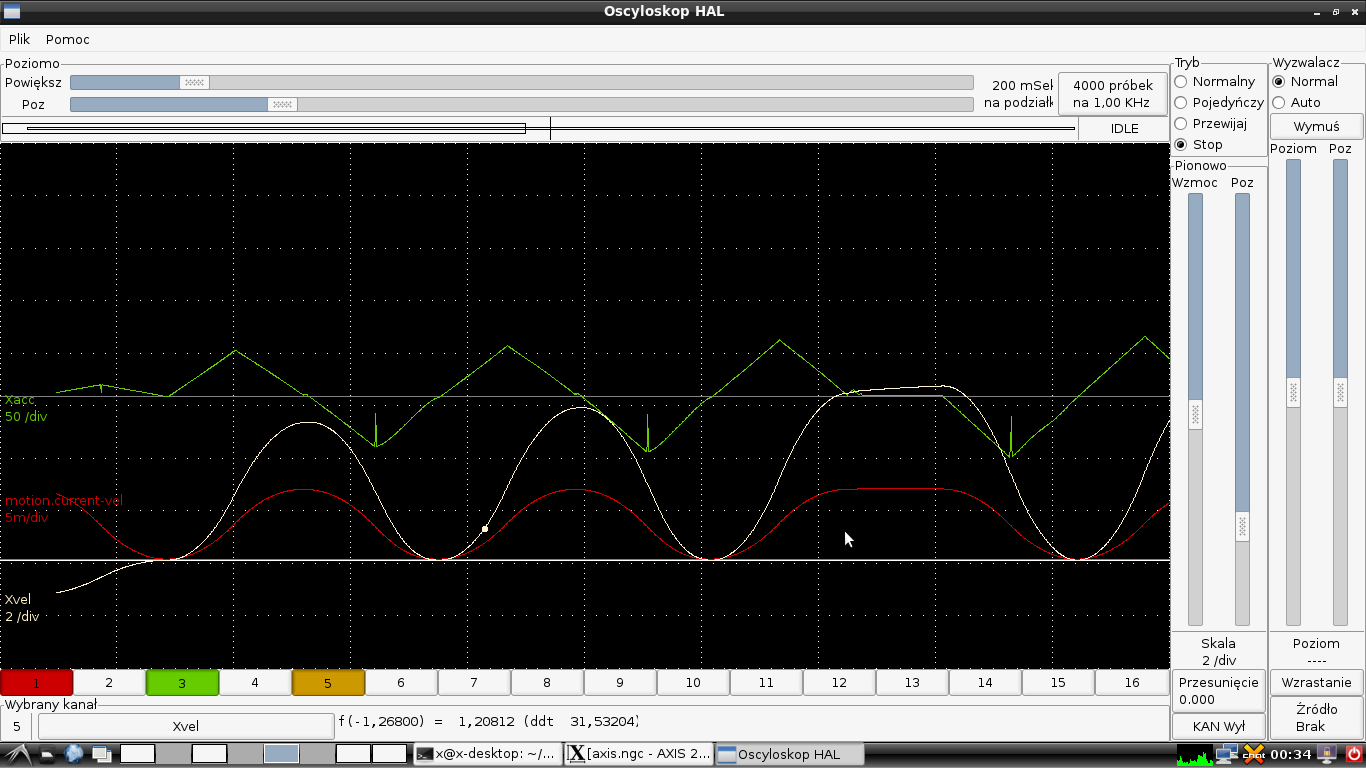Click the show desktop windows icon
Screen dimensions: 1366x768
pos(102,754)
